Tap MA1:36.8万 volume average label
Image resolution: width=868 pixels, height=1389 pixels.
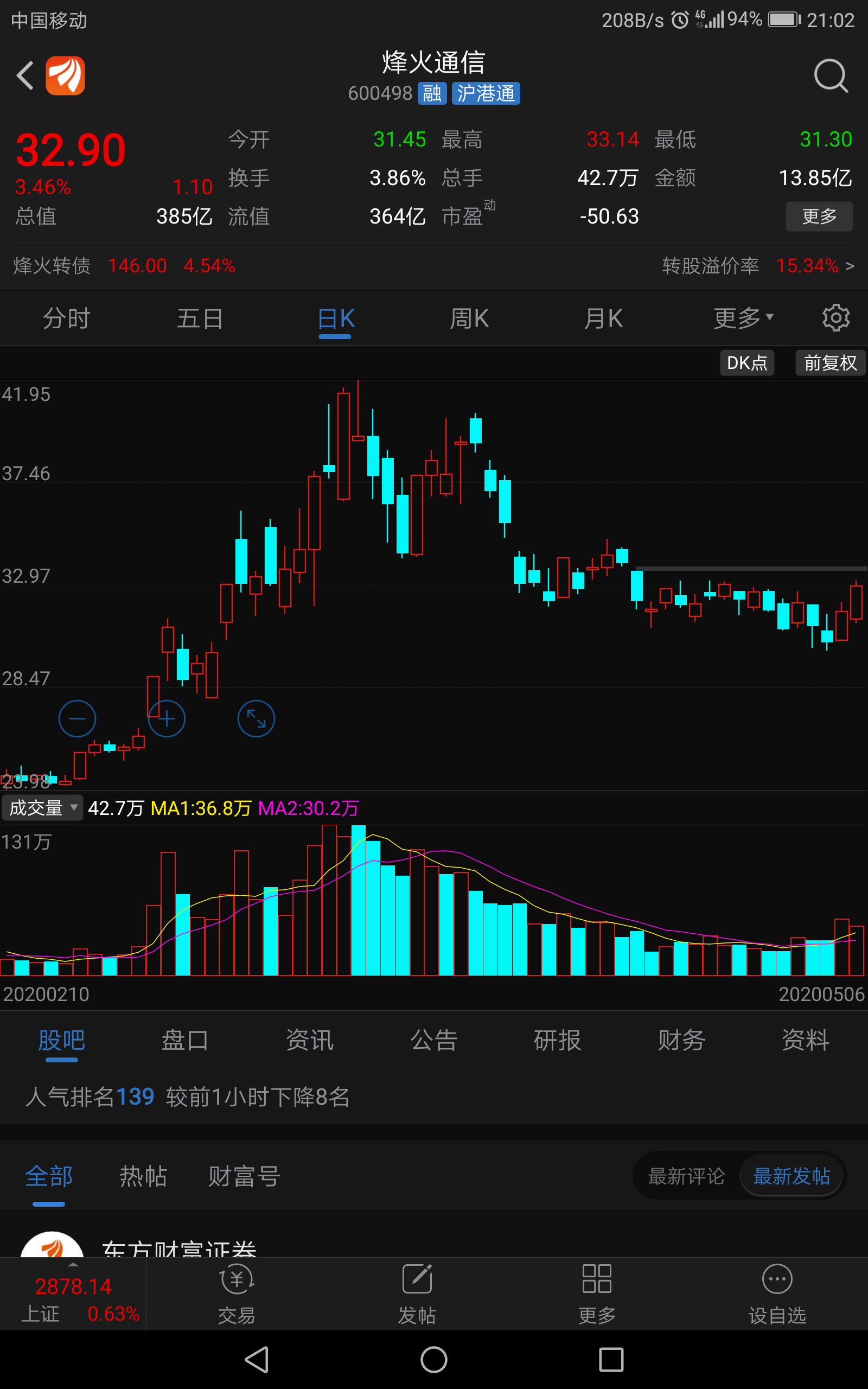point(201,808)
